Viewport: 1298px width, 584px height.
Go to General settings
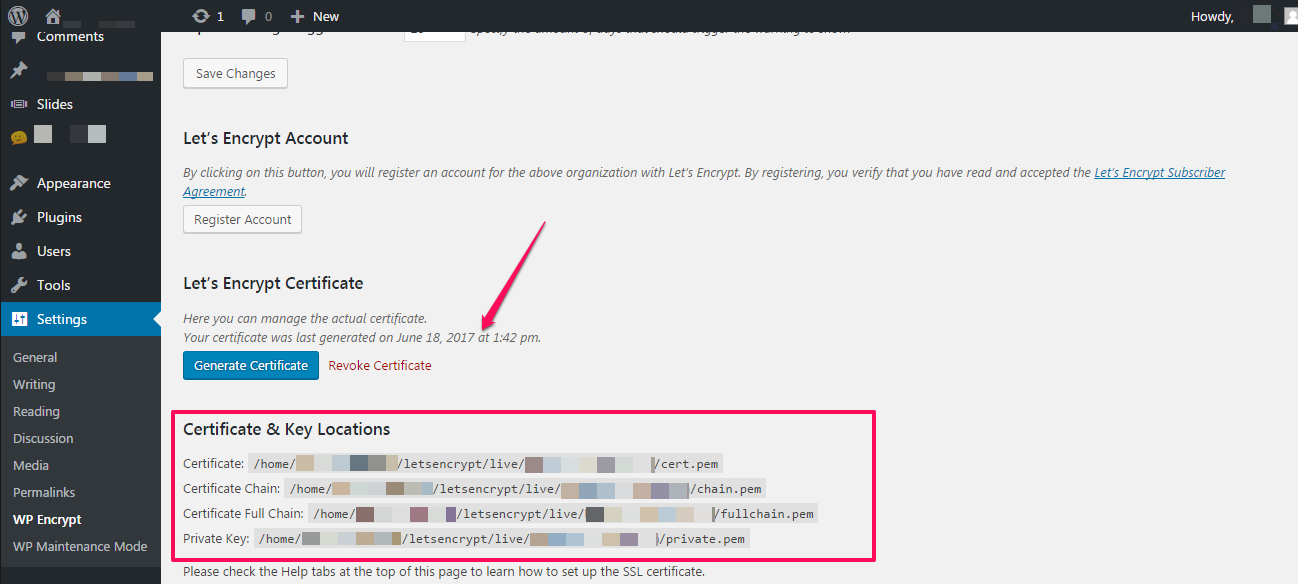tap(35, 357)
